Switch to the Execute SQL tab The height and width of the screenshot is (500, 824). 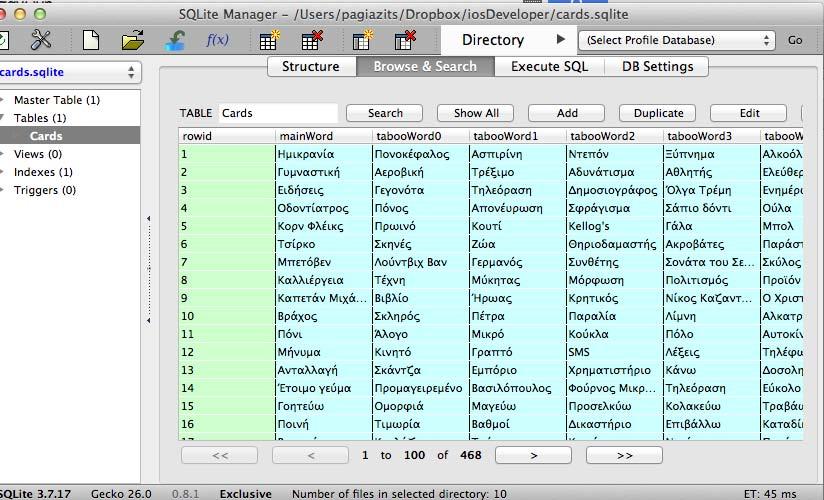point(549,66)
